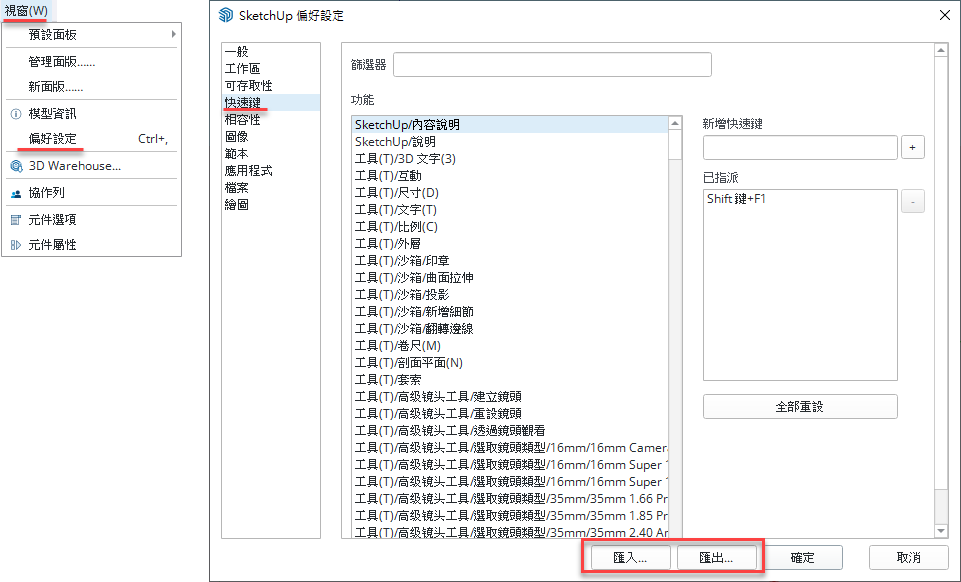Expand the 預設面板 submenu arrow
Screen dimensions: 961x582
[x=173, y=34]
